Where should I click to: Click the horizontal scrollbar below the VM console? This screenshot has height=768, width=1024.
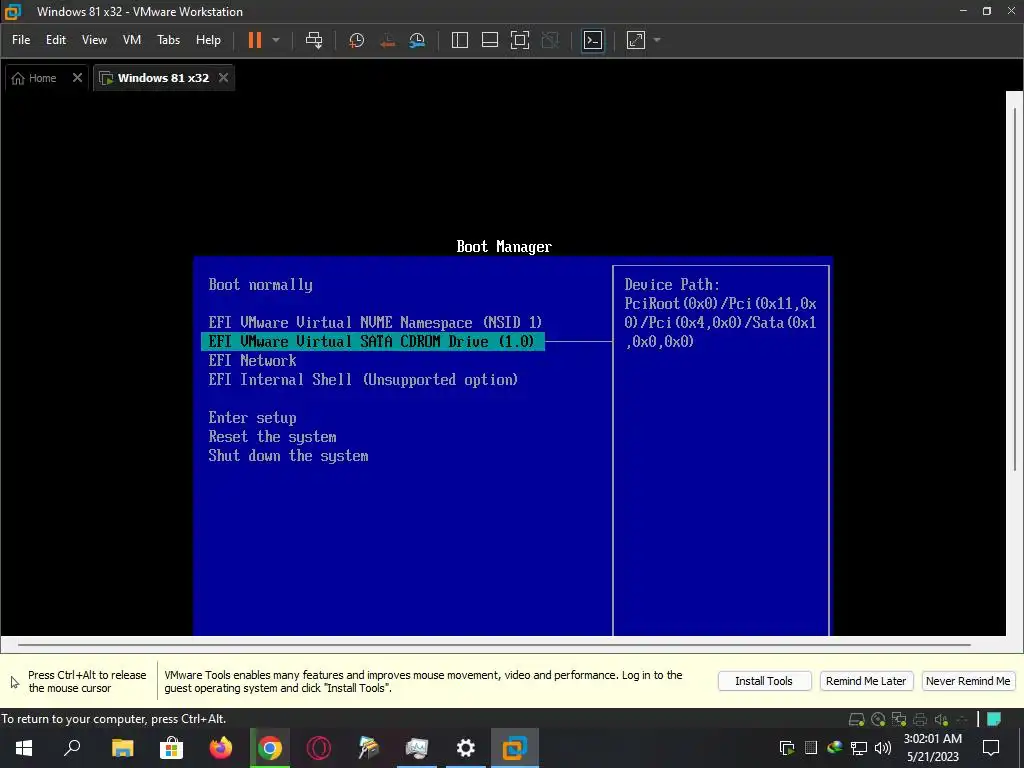tap(494, 645)
